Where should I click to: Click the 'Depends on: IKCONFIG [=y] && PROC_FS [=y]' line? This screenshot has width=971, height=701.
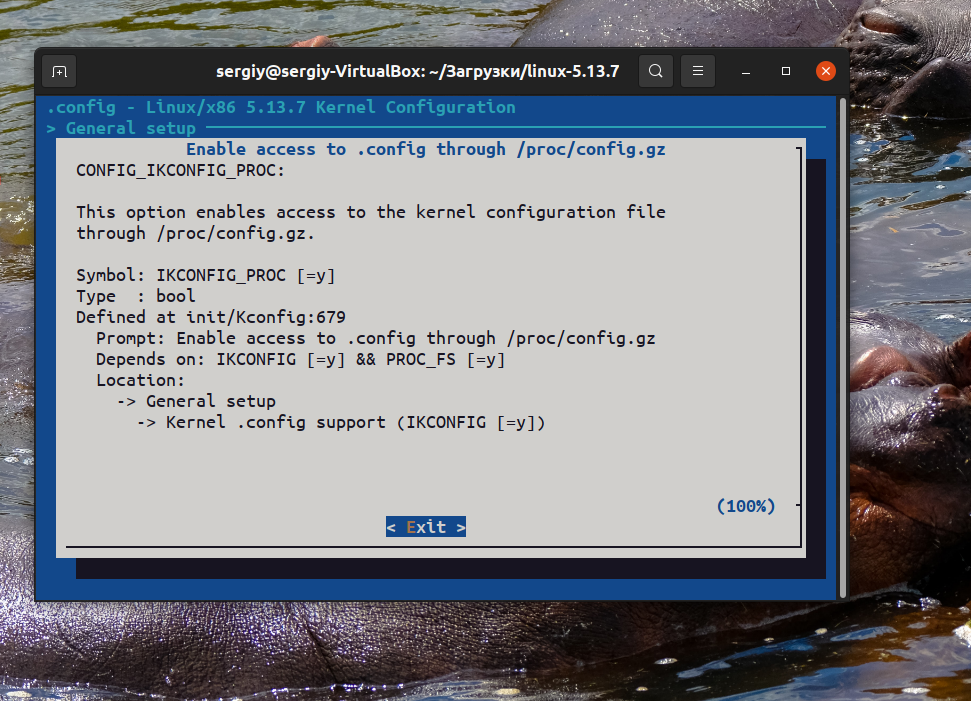point(300,359)
